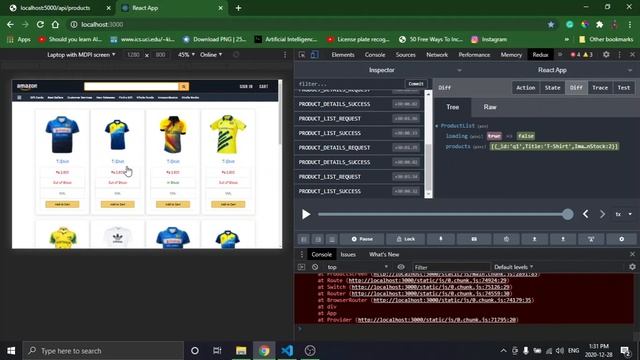Select the Test view button
Image resolution: width=640 pixels, height=360 pixels.
pos(623,87)
